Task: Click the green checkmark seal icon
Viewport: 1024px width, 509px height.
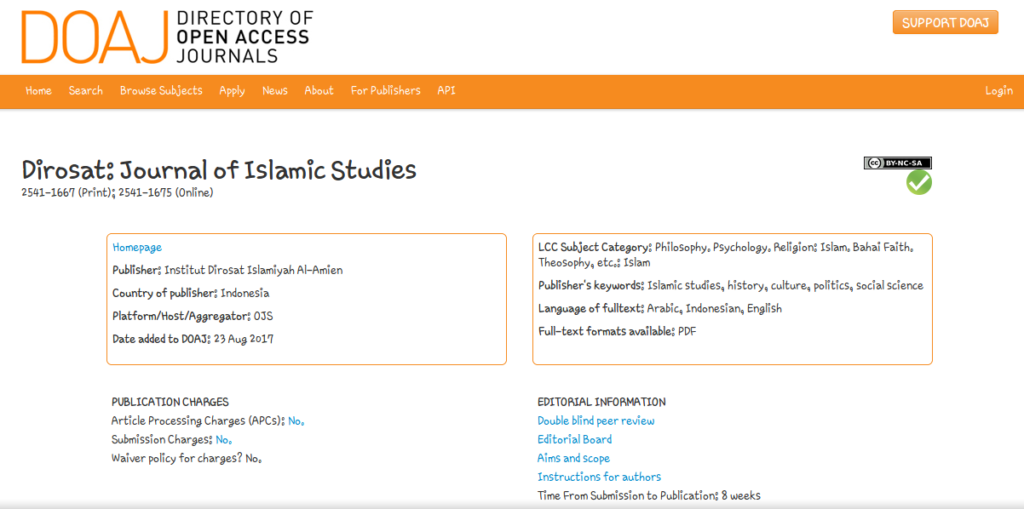Action: (x=918, y=183)
